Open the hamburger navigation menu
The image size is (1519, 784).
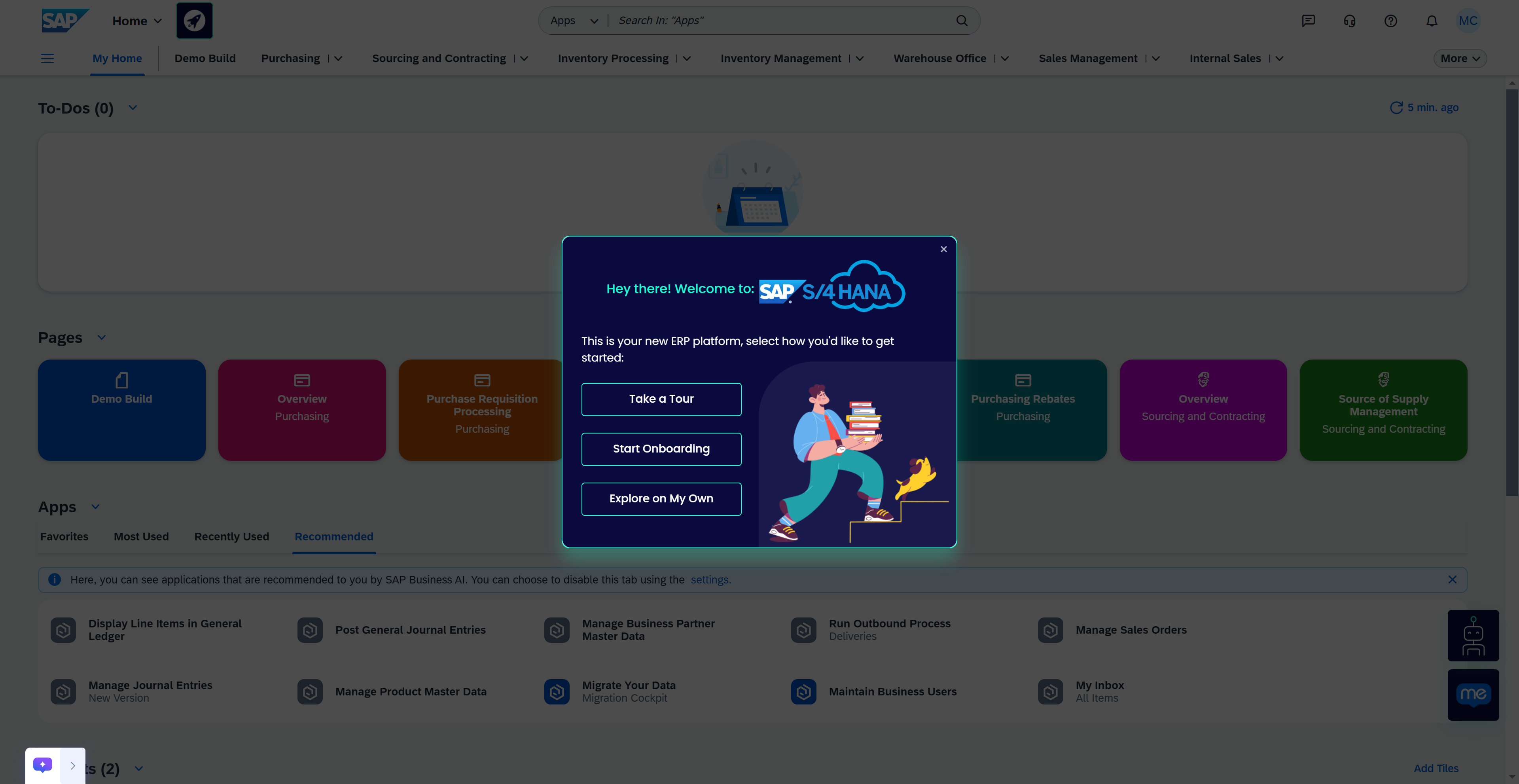click(47, 59)
